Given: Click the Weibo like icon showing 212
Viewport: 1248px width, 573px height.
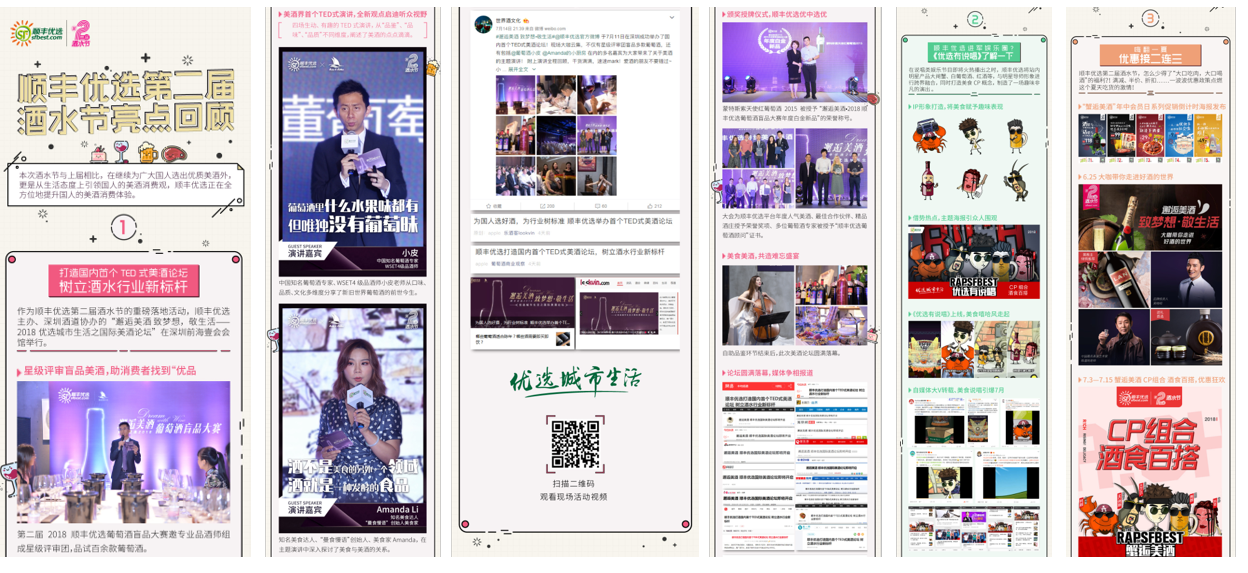Looking at the screenshot, I should tap(657, 206).
